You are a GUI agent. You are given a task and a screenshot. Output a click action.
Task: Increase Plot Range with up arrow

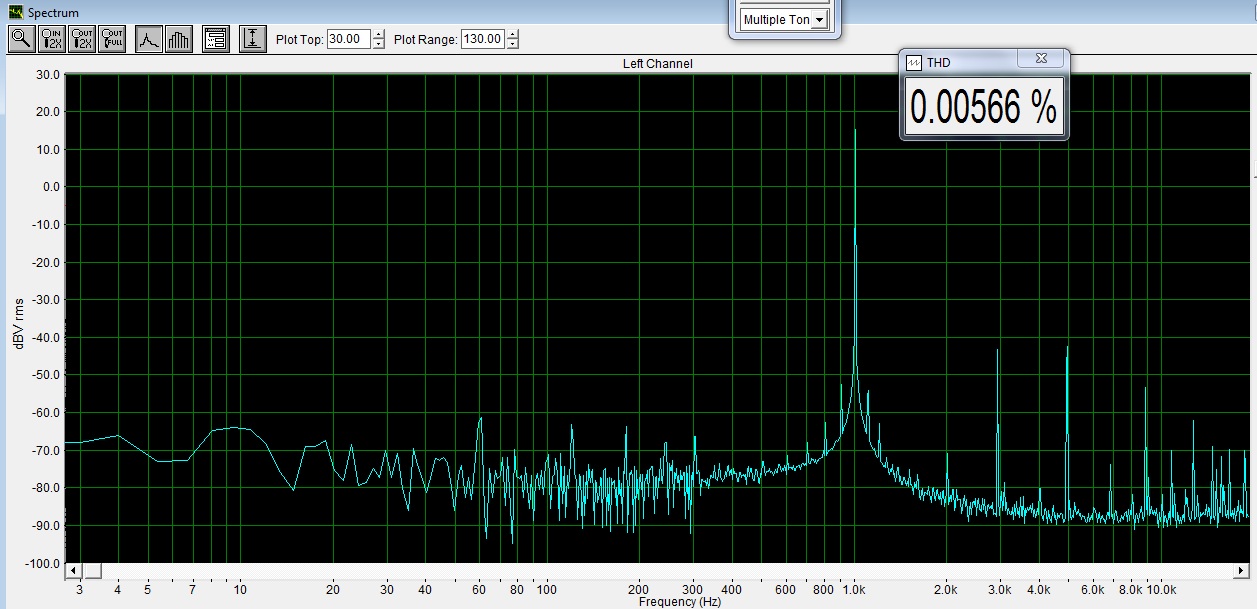coord(513,35)
